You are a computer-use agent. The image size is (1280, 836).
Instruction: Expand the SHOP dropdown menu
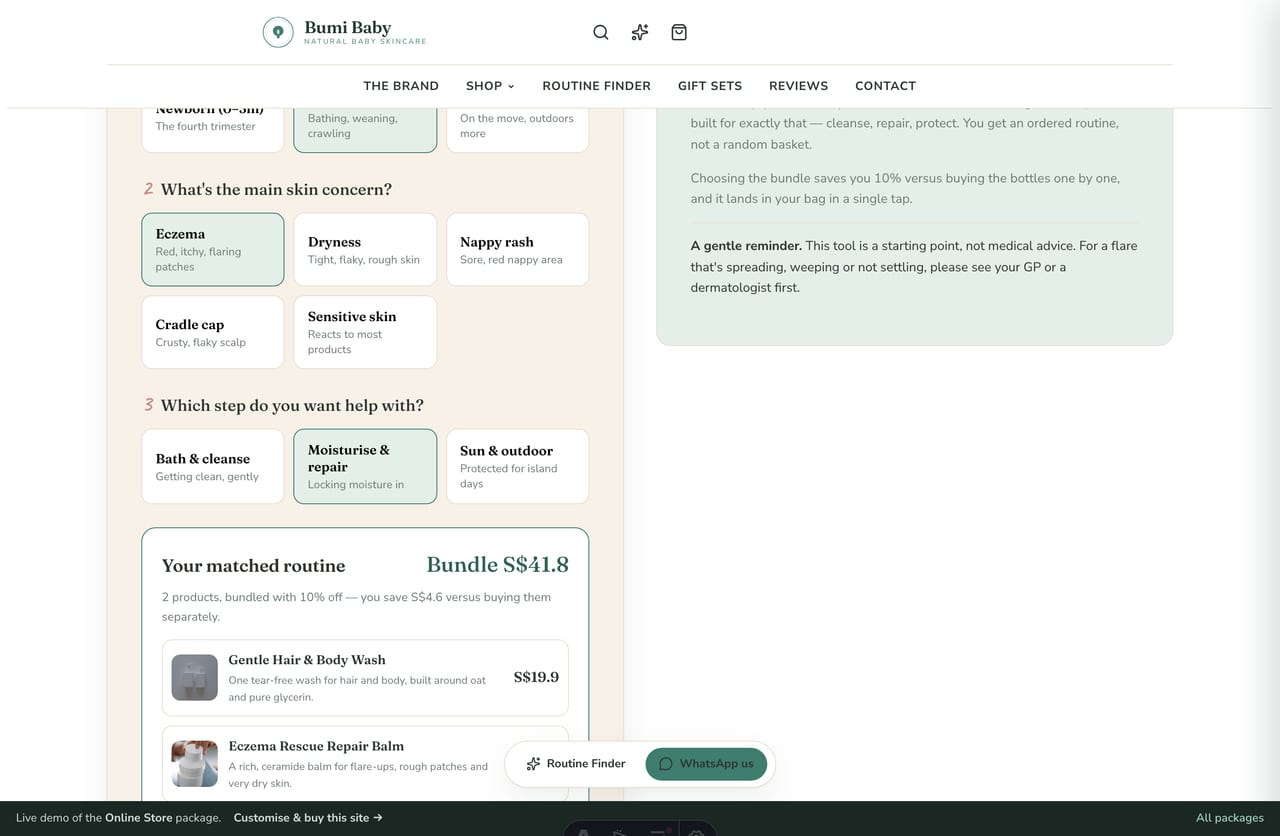point(490,86)
